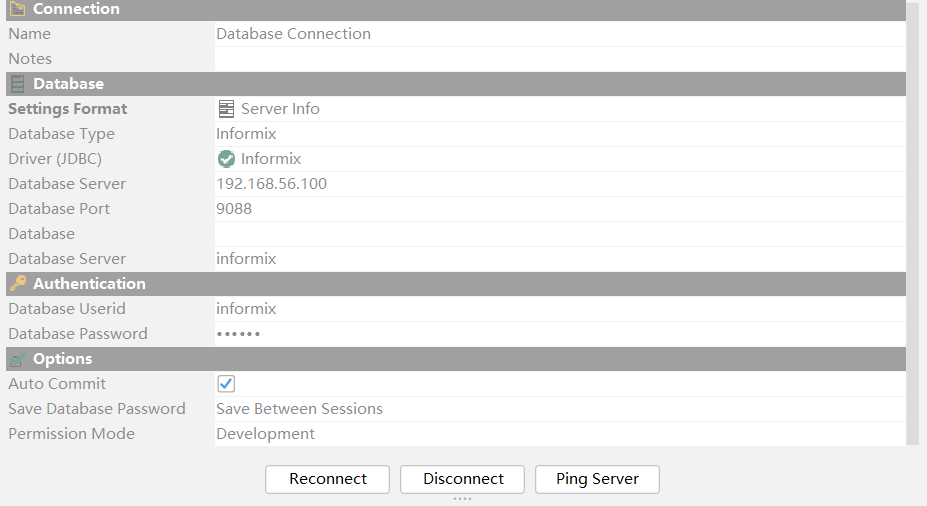
Task: Edit the Name field Database Connection
Action: tap(560, 34)
